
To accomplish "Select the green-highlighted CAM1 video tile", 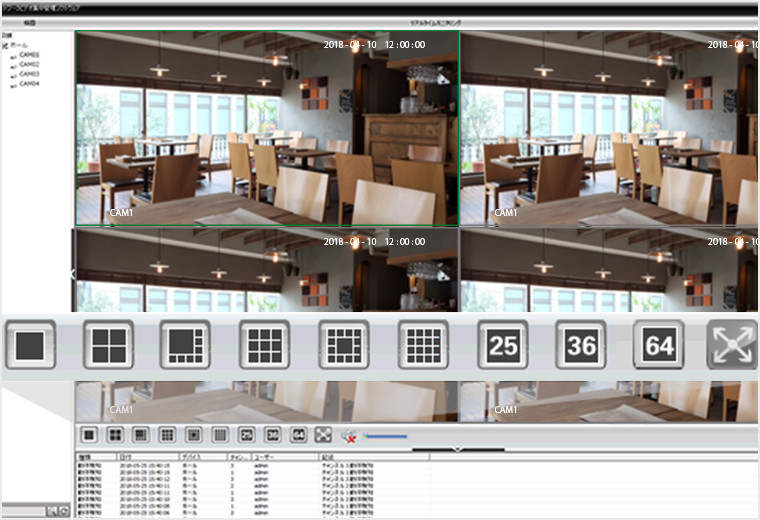I will (x=267, y=127).
